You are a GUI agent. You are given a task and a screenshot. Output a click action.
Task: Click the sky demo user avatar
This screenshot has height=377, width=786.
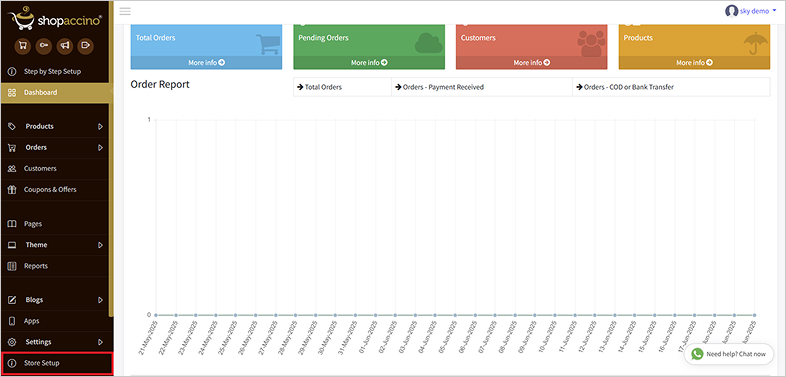(x=731, y=11)
